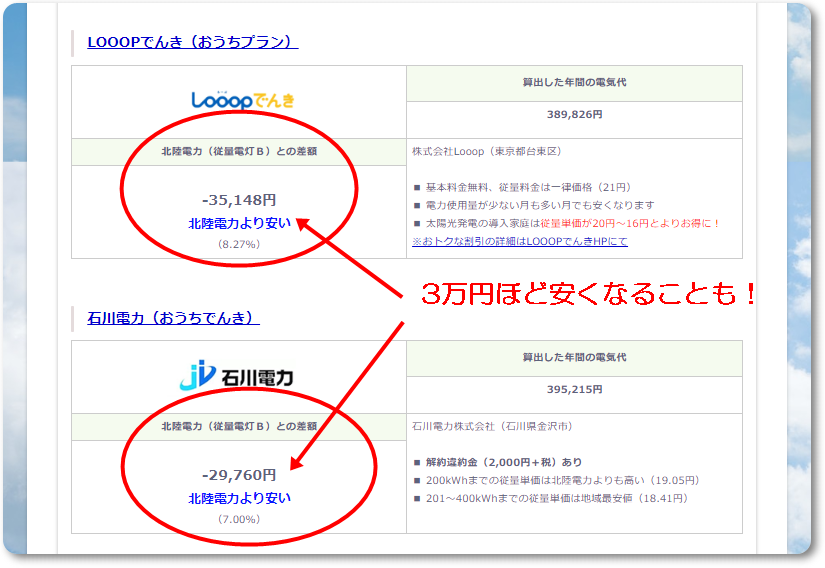Open the 石川電力(おうちでんき) heading link
Viewport: 825px width, 568px height.
click(x=173, y=318)
